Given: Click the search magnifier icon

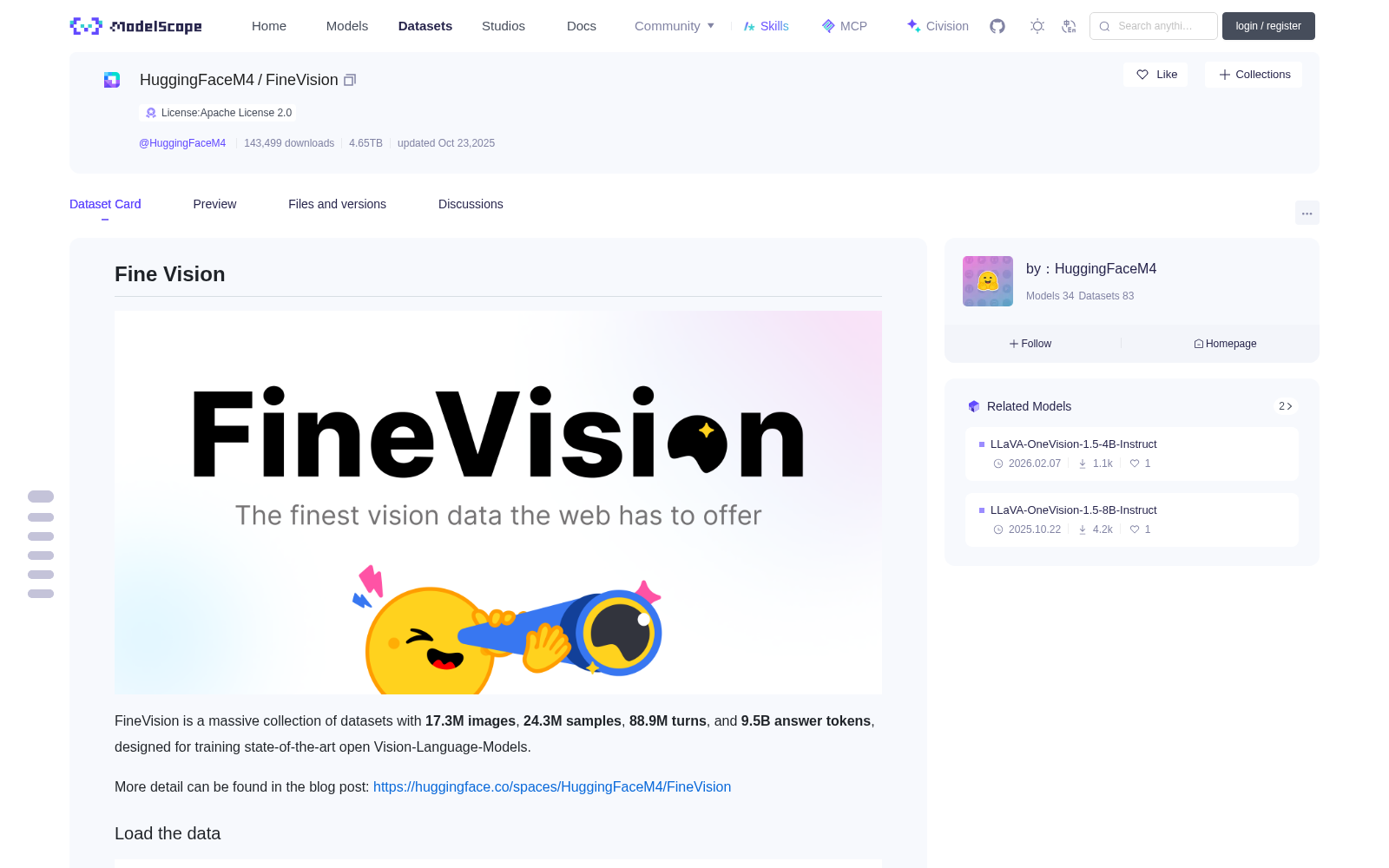Looking at the screenshot, I should (x=1104, y=26).
